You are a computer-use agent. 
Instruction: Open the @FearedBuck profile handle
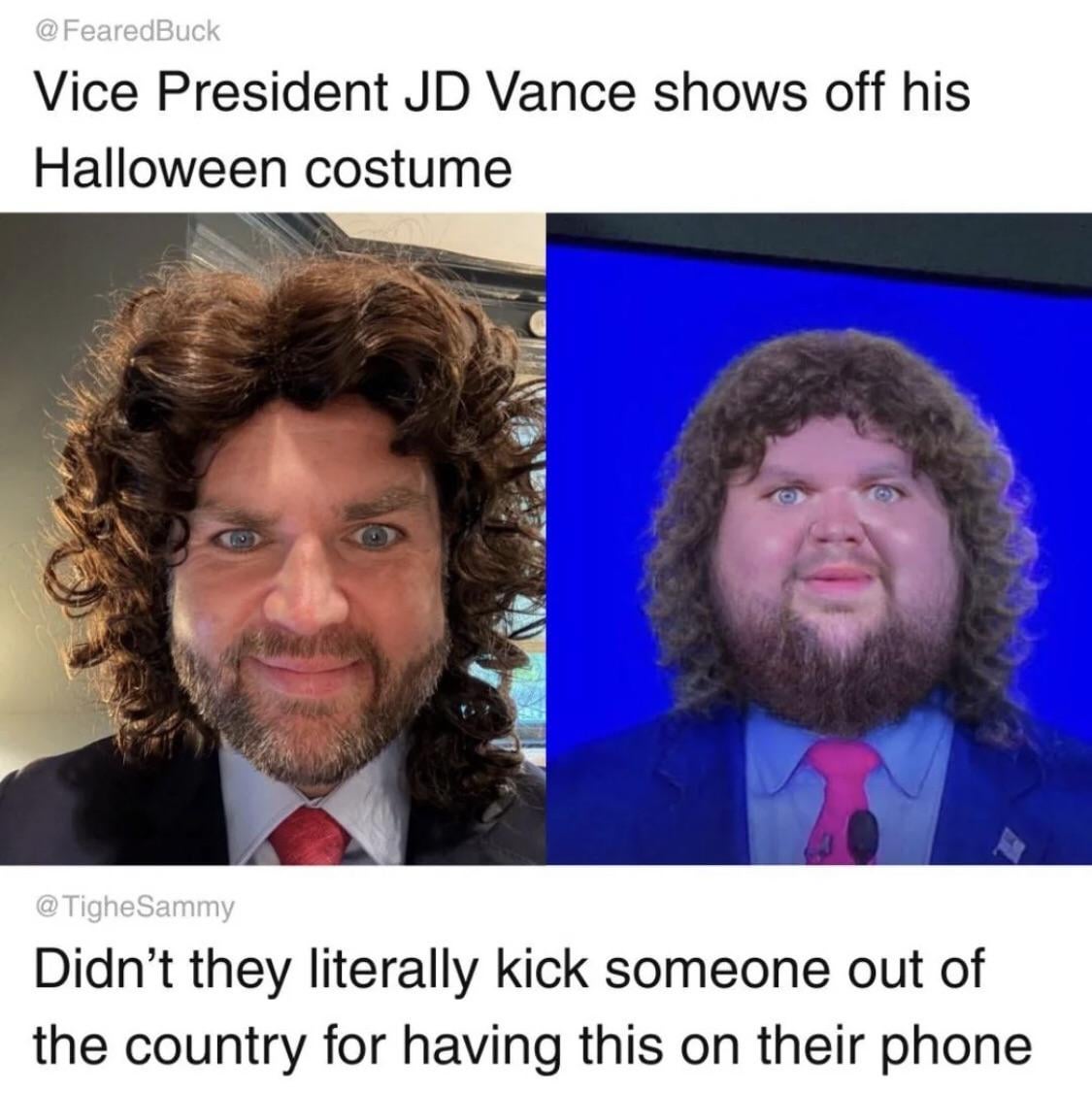click(127, 31)
